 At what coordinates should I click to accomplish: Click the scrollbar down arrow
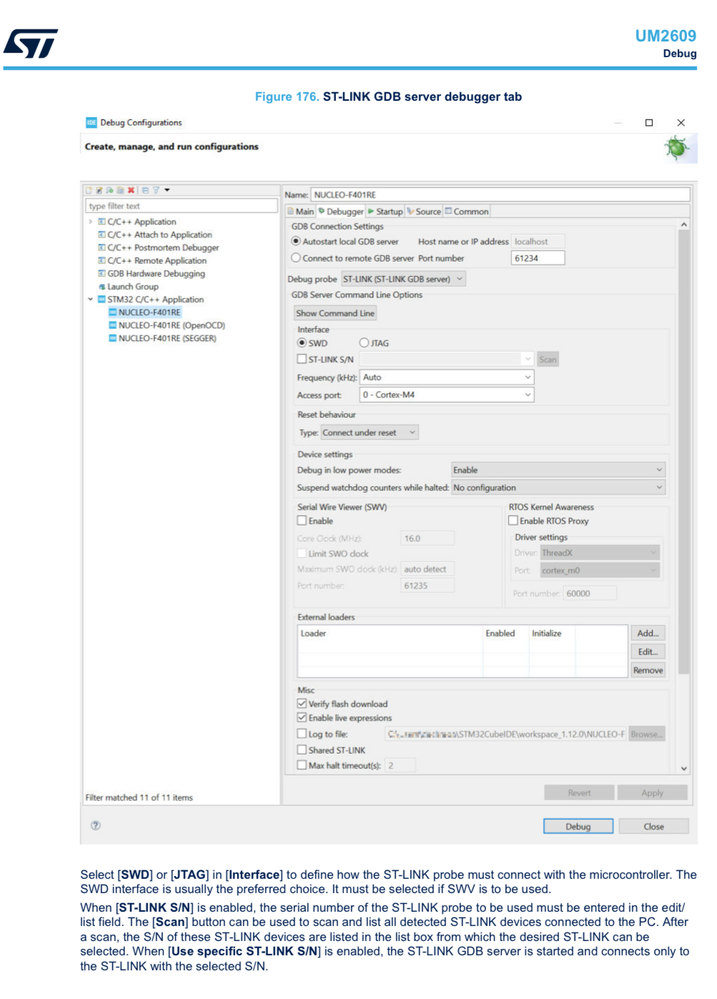pyautogui.click(x=684, y=768)
